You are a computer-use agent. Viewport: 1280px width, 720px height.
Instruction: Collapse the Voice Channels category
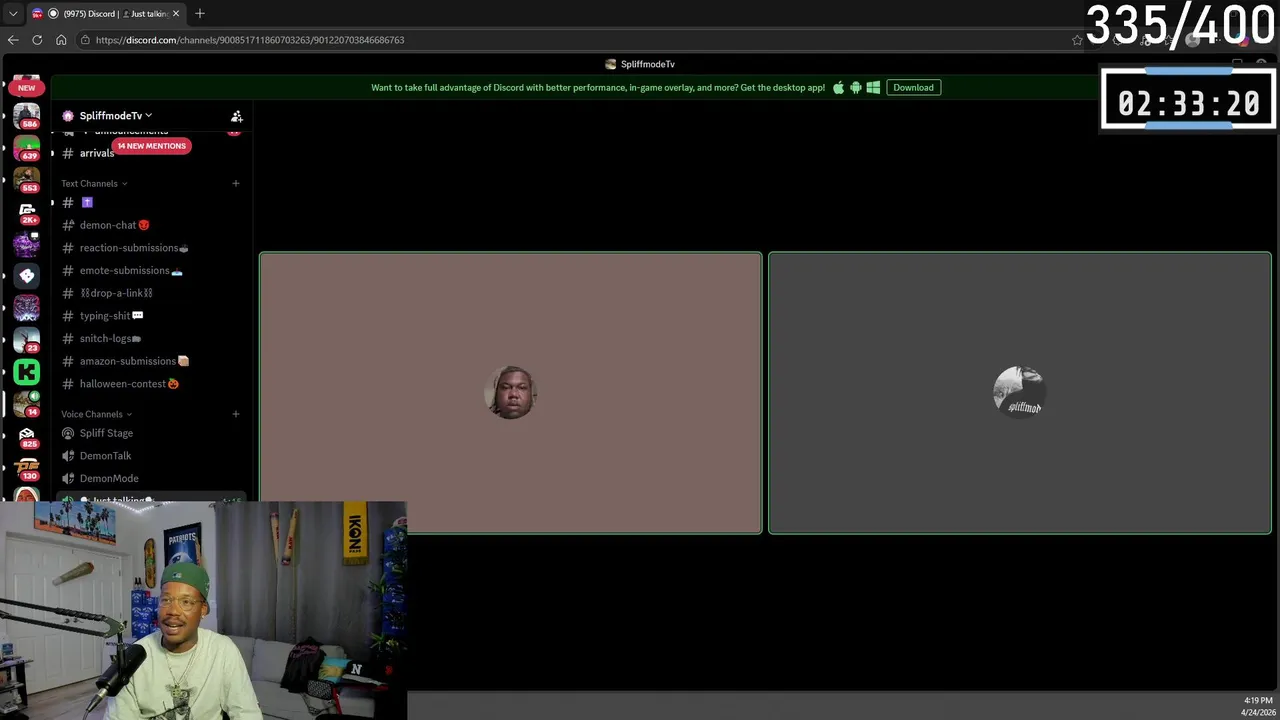click(96, 414)
